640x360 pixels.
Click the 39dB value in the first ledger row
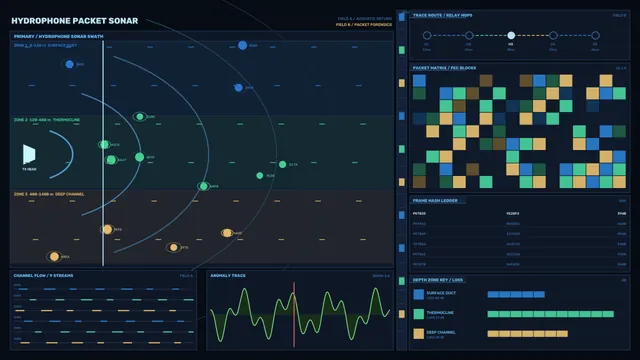click(x=622, y=213)
